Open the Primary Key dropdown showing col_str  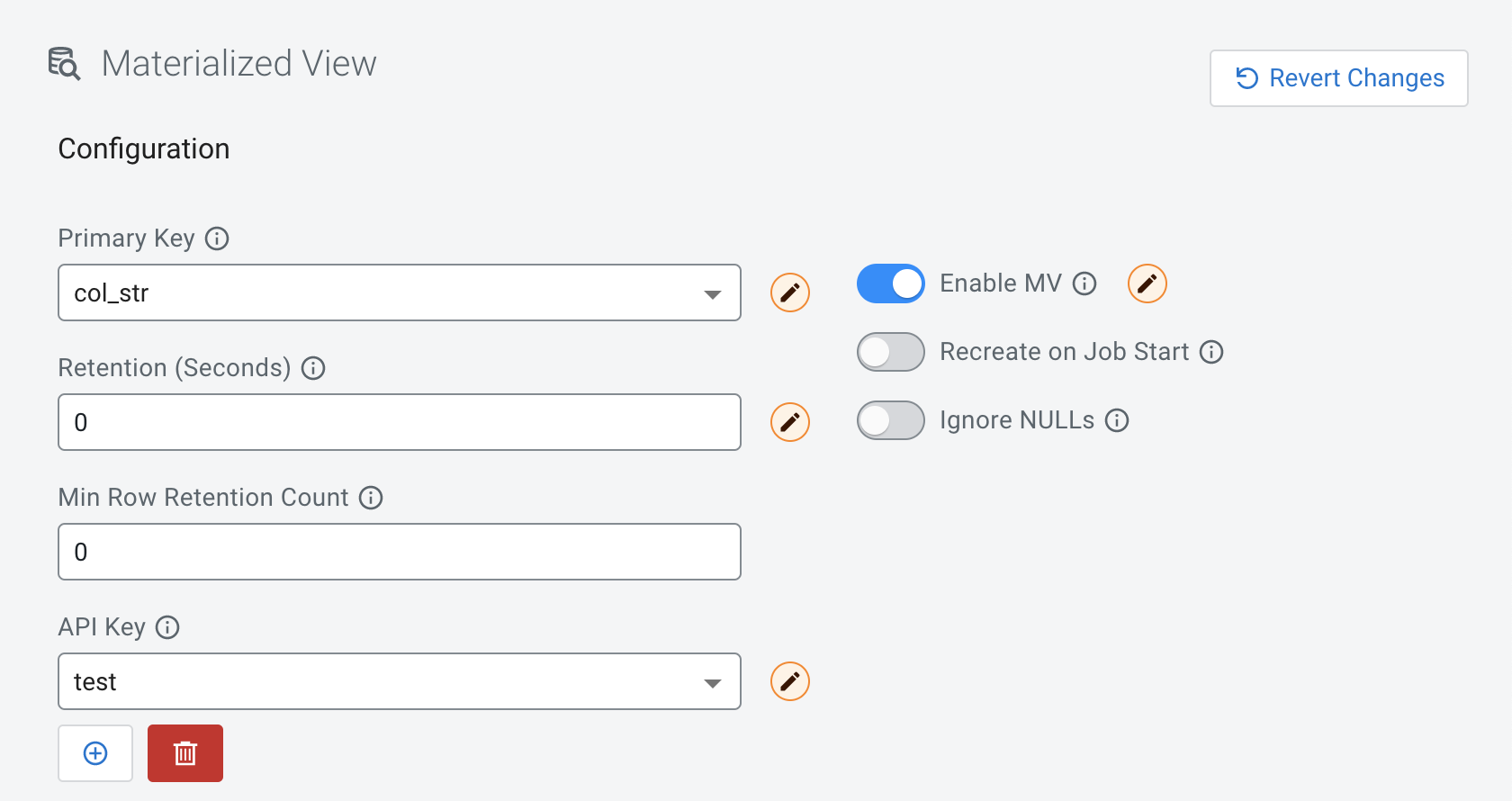(x=399, y=292)
